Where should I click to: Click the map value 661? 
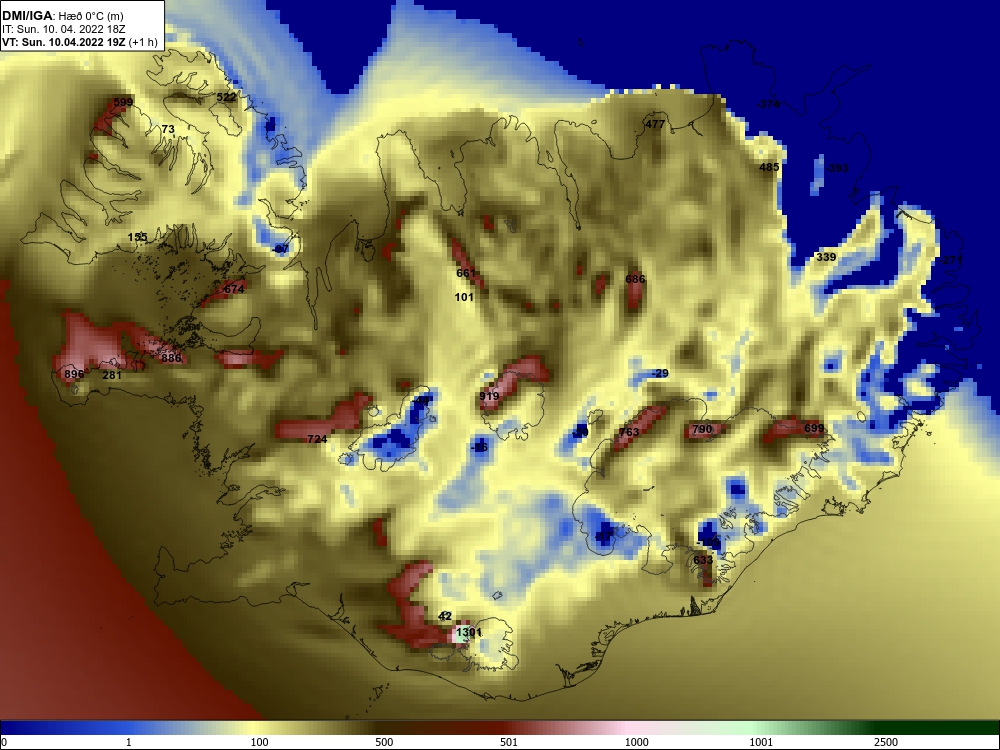click(x=466, y=273)
